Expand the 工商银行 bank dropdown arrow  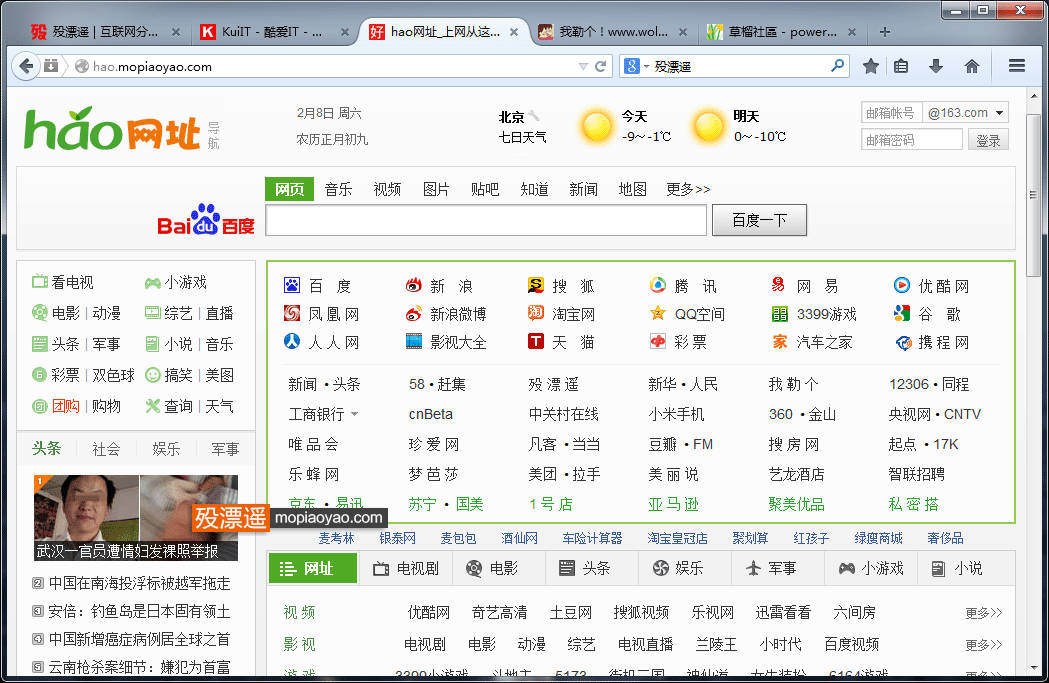[x=354, y=414]
